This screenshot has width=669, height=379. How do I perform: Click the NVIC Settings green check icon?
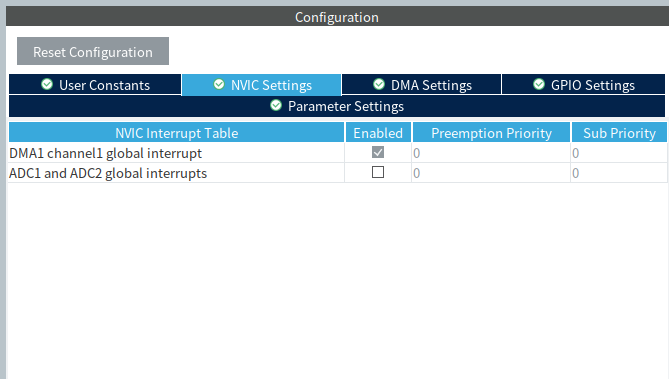tap(219, 84)
